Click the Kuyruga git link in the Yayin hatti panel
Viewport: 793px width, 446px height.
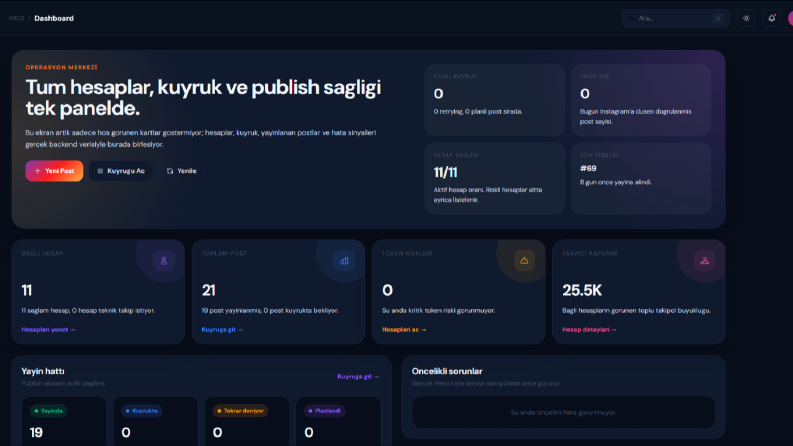[358, 376]
